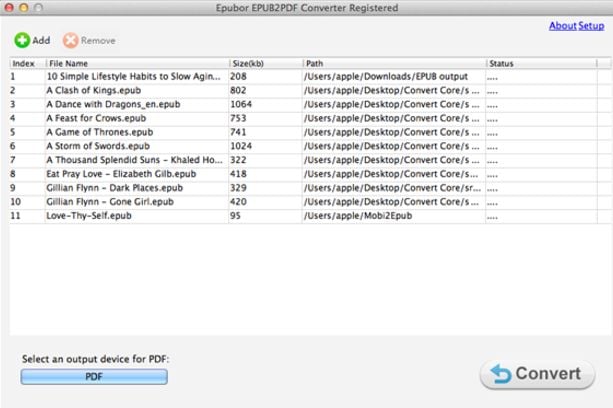Sort by the File Name column header
Screen dimensions: 613x408
click(x=137, y=63)
